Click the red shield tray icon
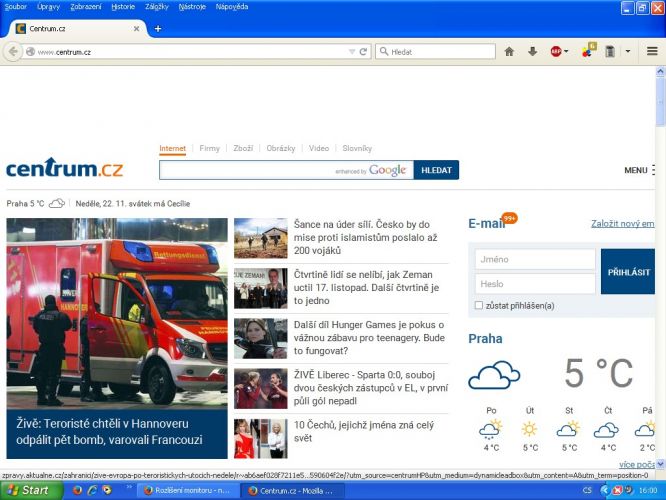This screenshot has height=500, width=666. point(617,490)
